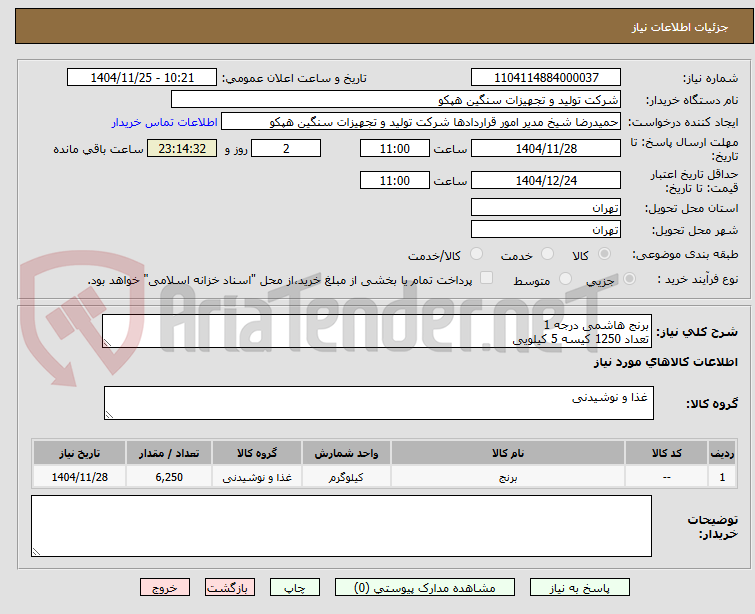Click the نام کالا column header

pyautogui.click(x=508, y=453)
